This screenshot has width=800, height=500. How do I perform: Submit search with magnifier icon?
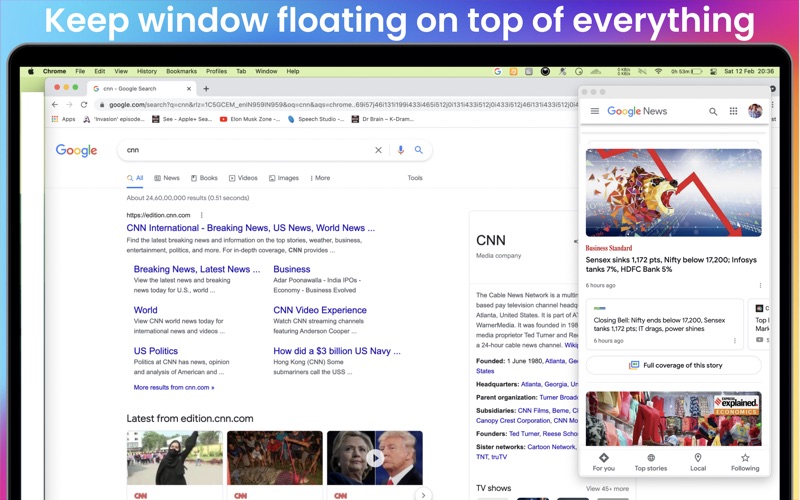point(418,150)
